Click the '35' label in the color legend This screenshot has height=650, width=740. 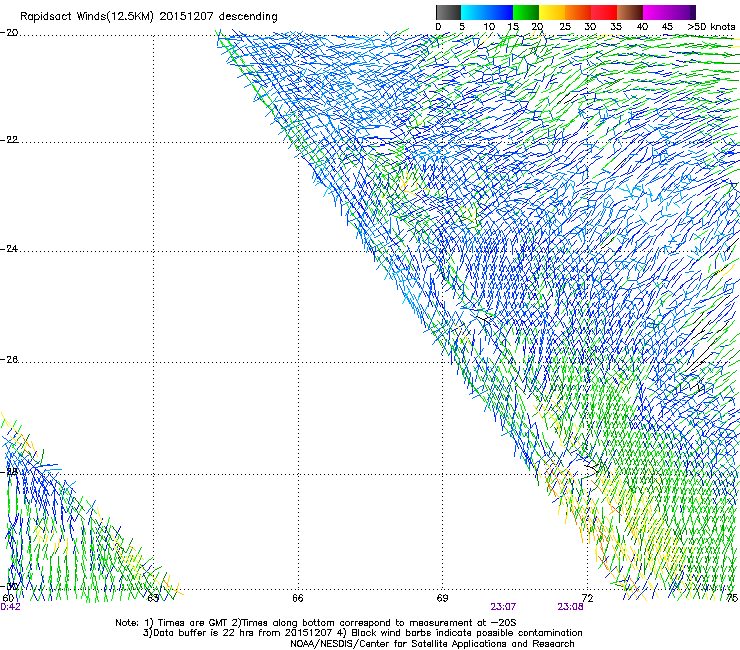616,27
